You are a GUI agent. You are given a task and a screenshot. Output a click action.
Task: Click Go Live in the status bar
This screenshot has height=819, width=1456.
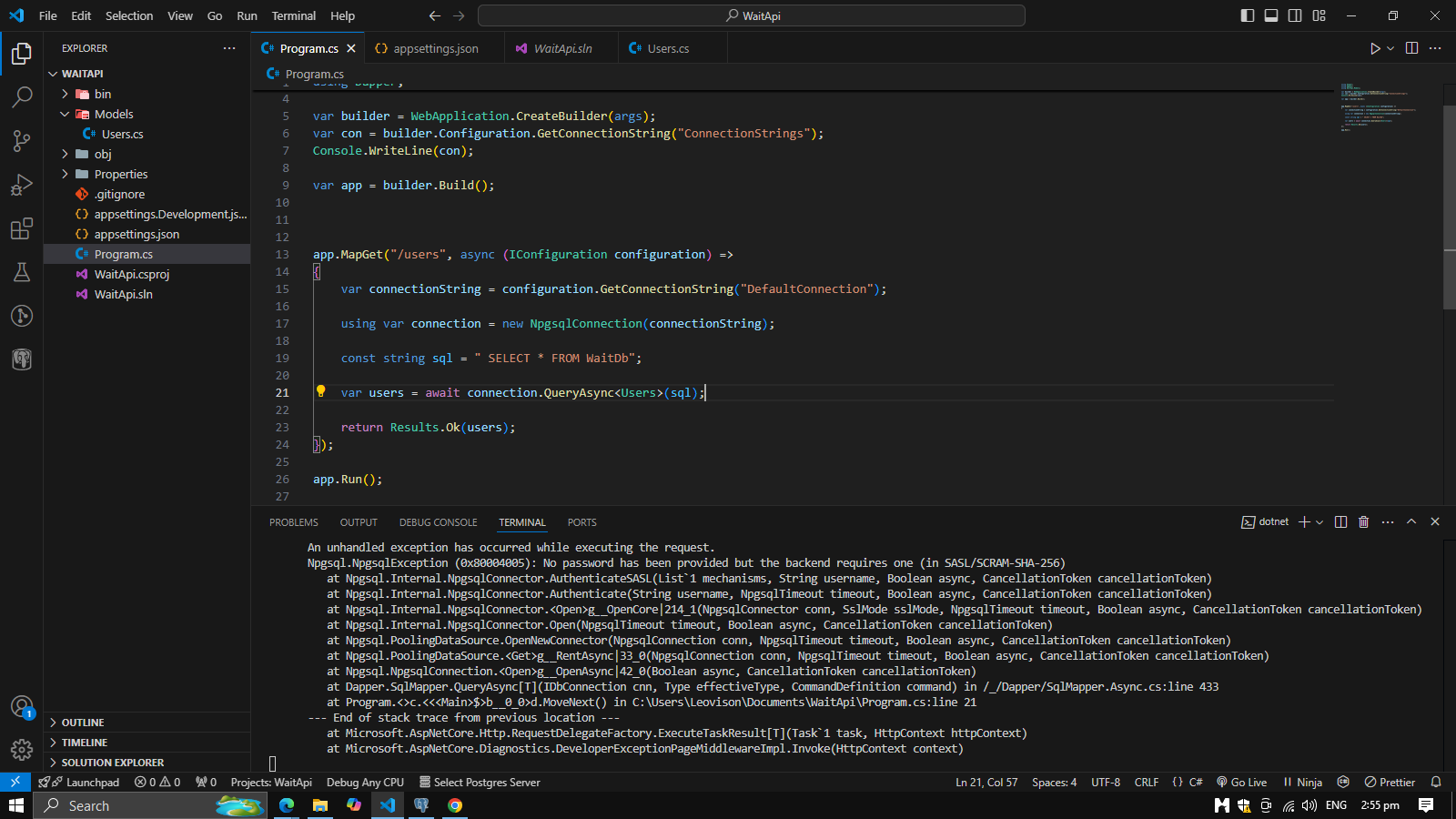(1241, 782)
